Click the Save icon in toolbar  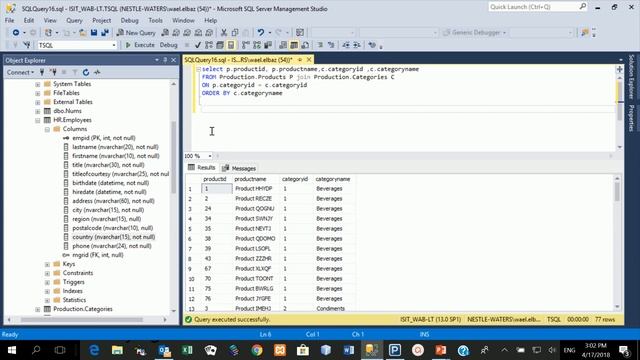94,33
